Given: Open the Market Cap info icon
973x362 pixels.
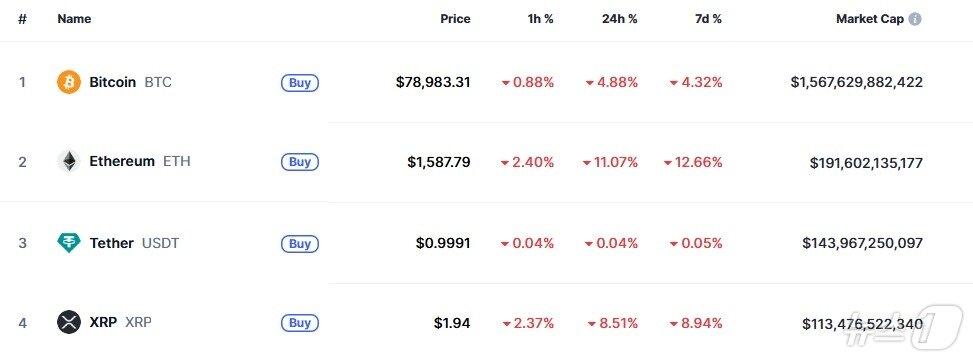Looking at the screenshot, I should 915,19.
